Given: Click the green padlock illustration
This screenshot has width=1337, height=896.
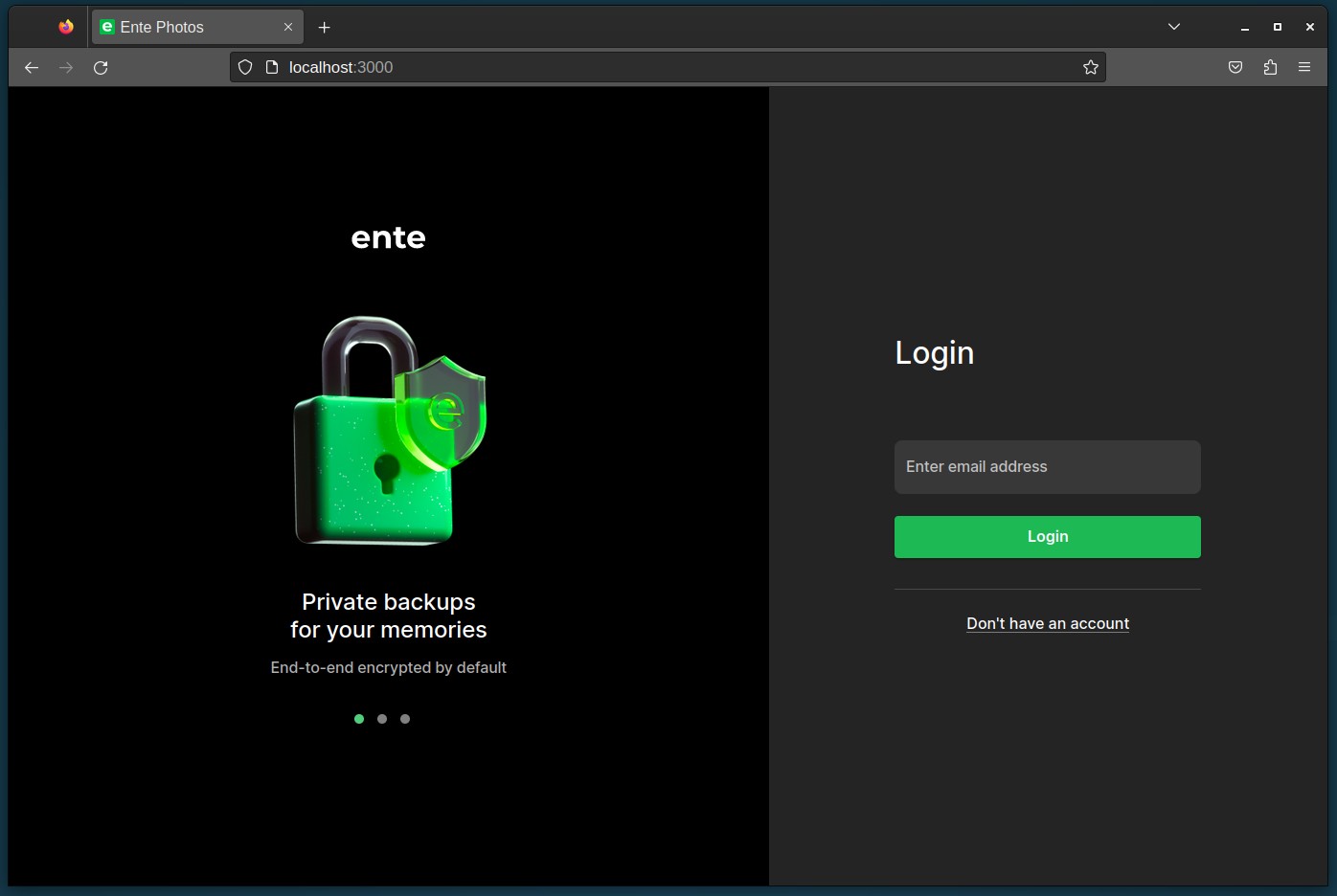Looking at the screenshot, I should [390, 431].
